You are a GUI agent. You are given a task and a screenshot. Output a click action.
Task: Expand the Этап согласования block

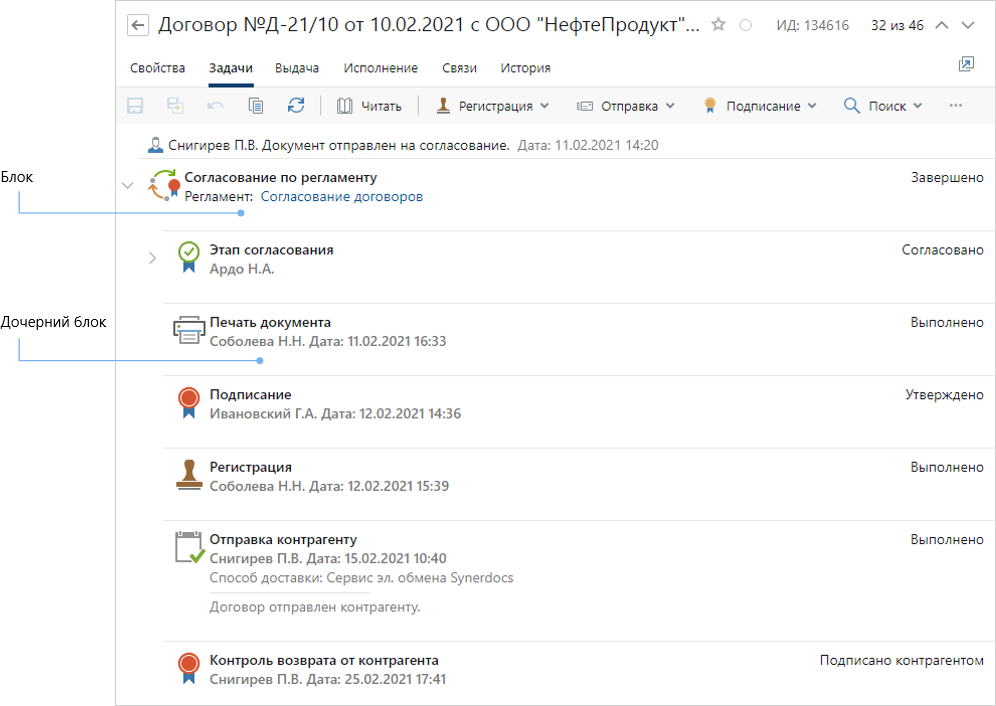(x=152, y=258)
